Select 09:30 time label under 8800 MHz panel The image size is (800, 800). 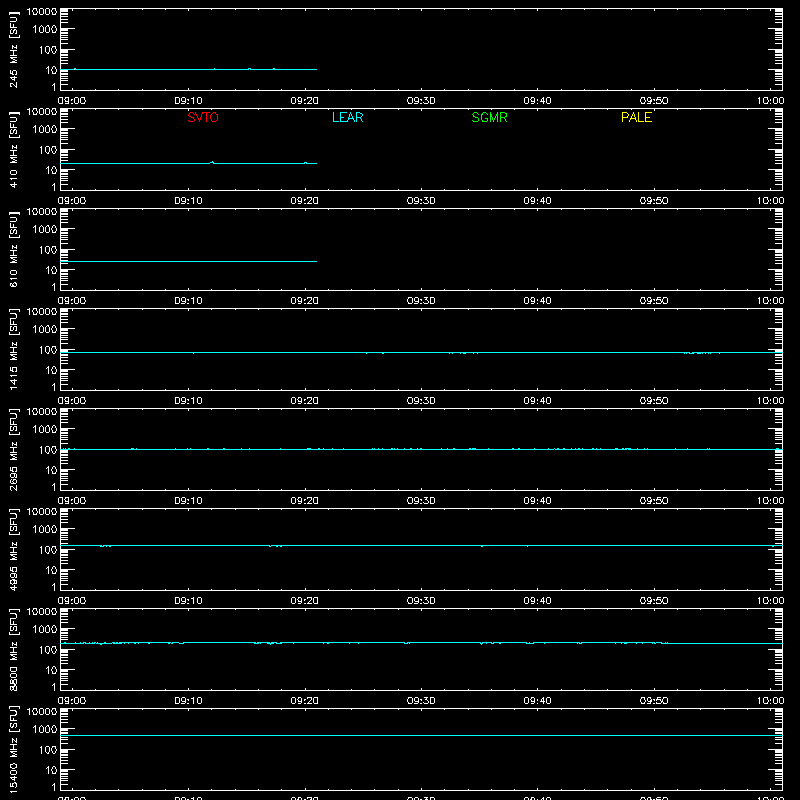tap(421, 701)
